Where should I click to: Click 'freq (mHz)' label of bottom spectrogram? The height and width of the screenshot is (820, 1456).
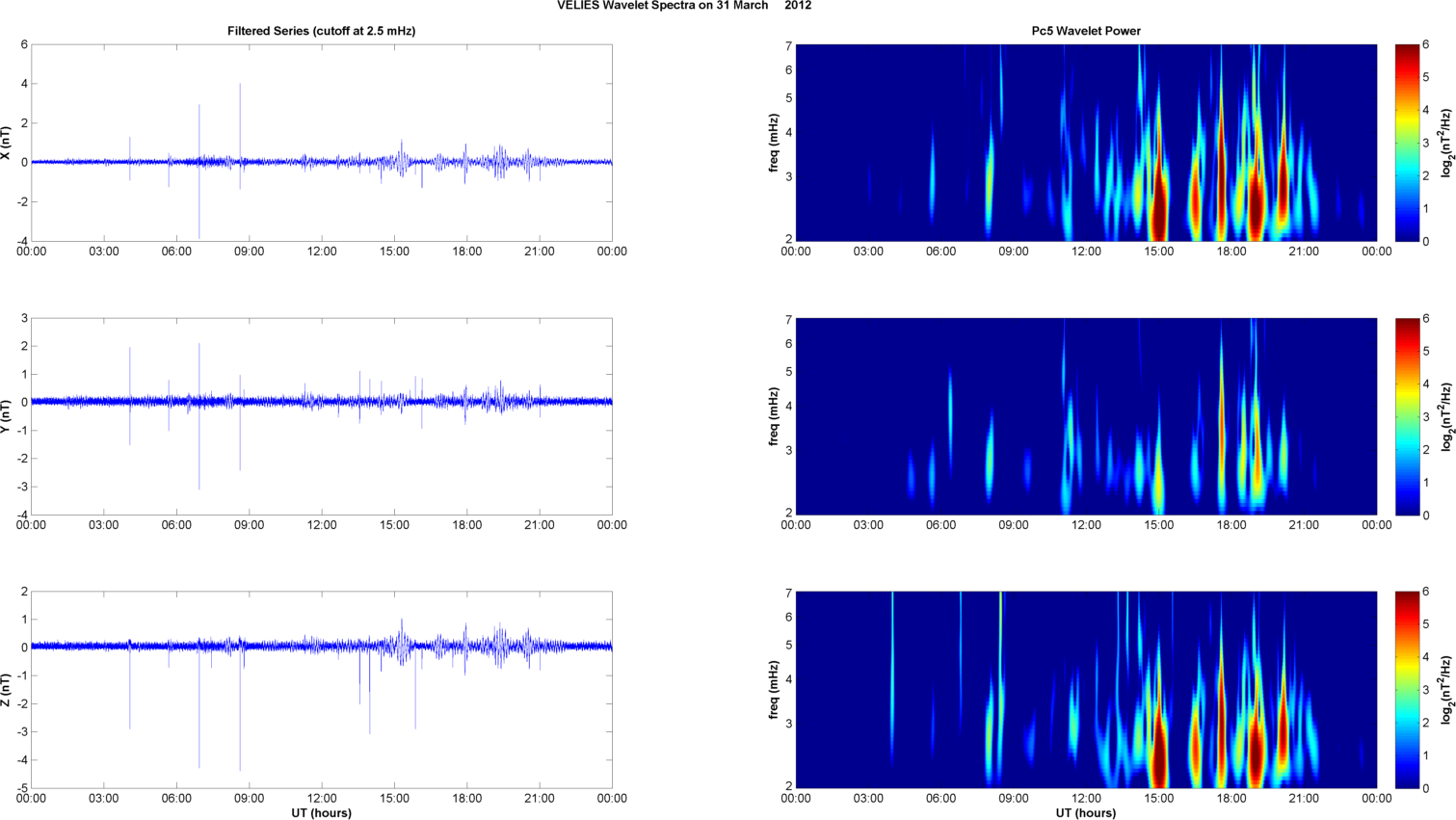pos(774,690)
